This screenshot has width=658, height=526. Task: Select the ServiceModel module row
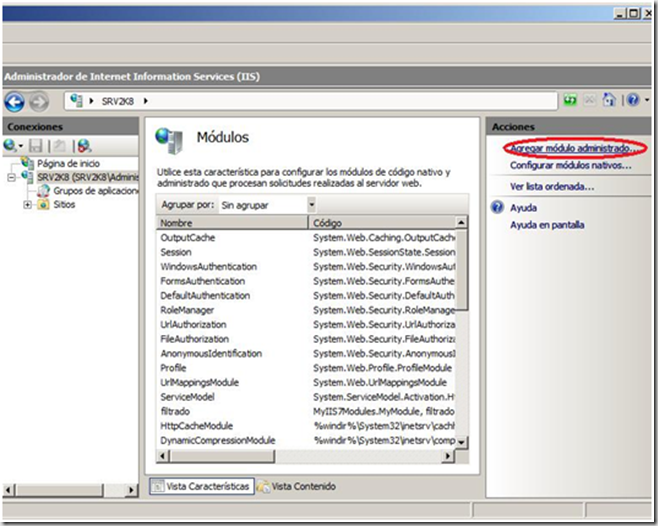click(x=306, y=397)
